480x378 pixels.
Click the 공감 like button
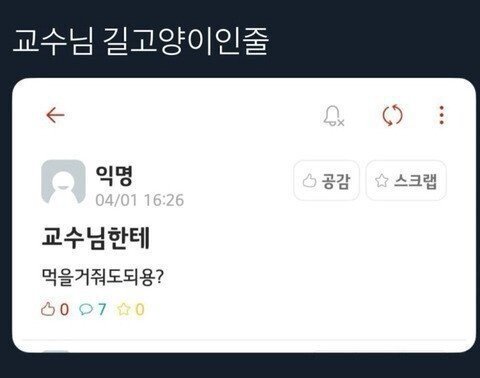(326, 181)
